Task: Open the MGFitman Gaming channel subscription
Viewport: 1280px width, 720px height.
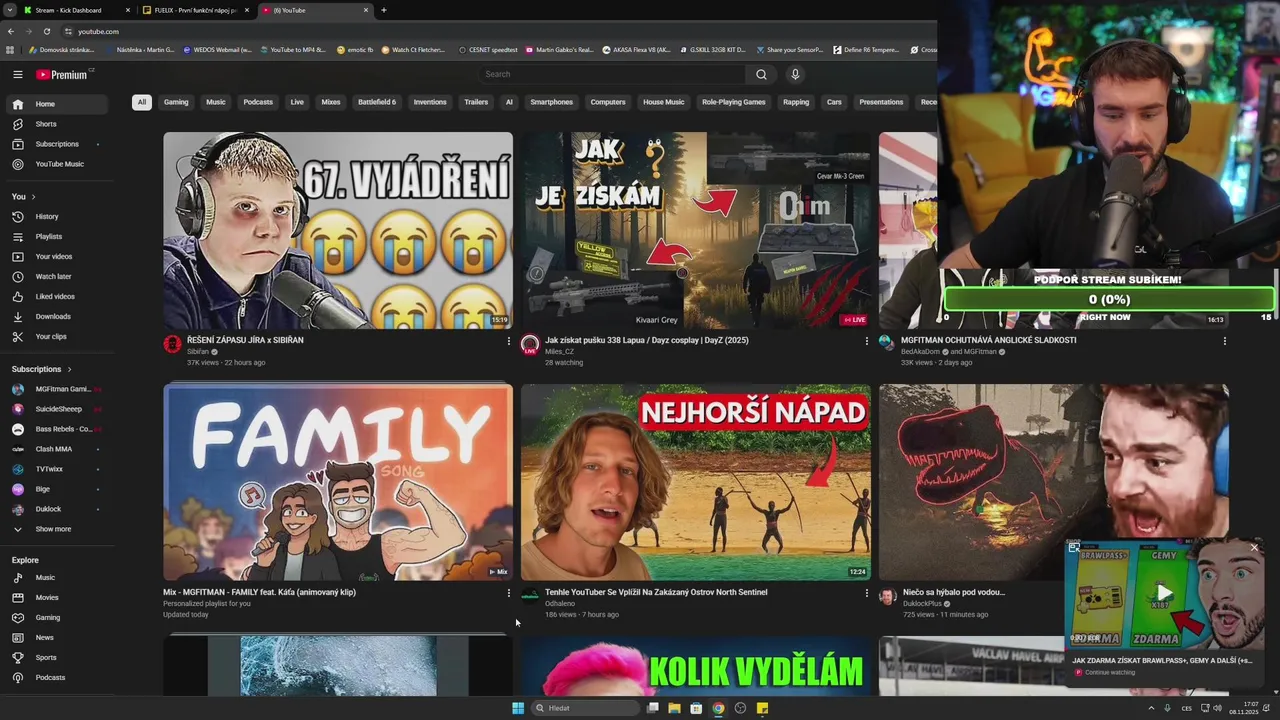Action: [56, 389]
